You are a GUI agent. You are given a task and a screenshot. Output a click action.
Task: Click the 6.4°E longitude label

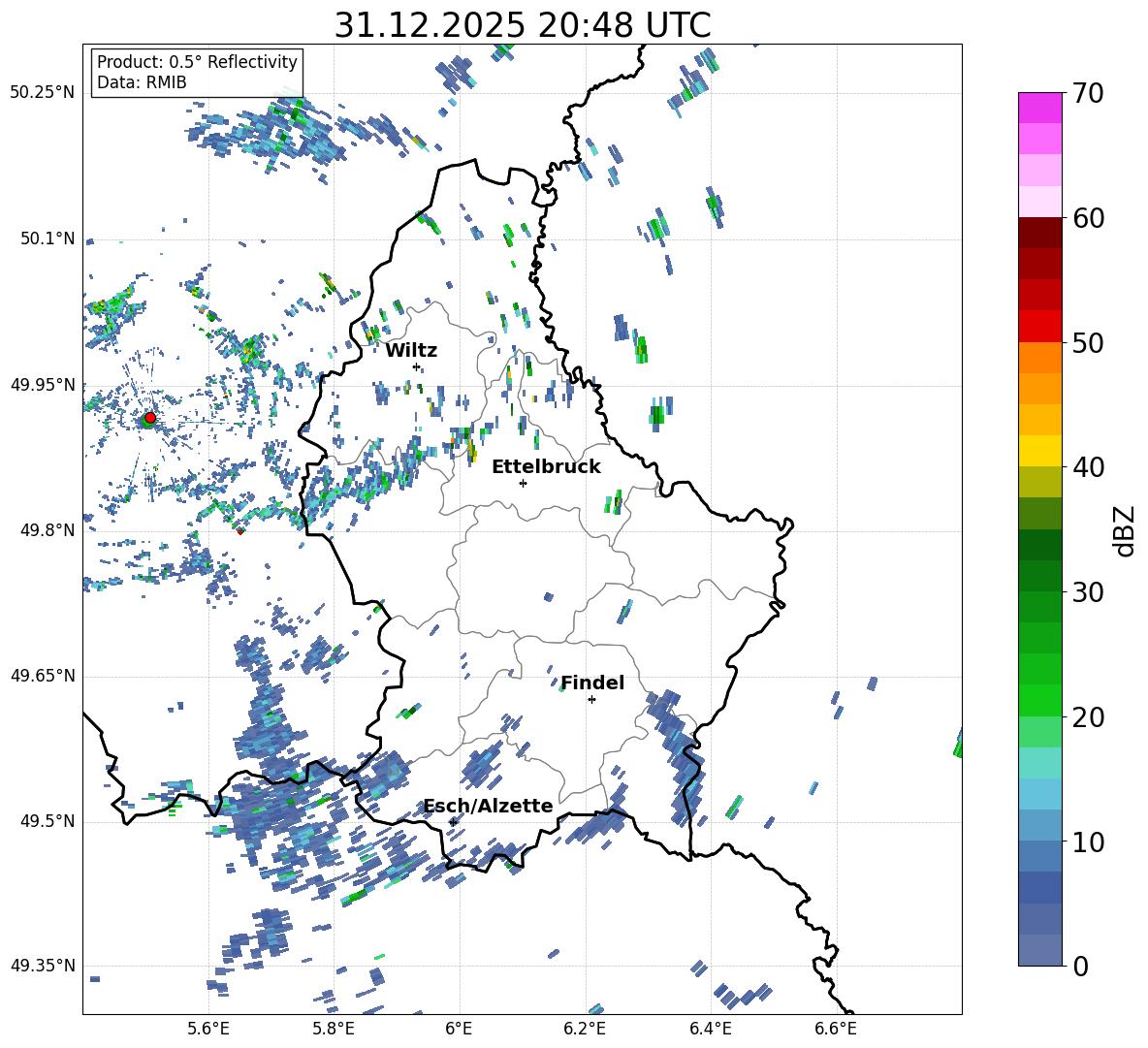click(710, 1029)
